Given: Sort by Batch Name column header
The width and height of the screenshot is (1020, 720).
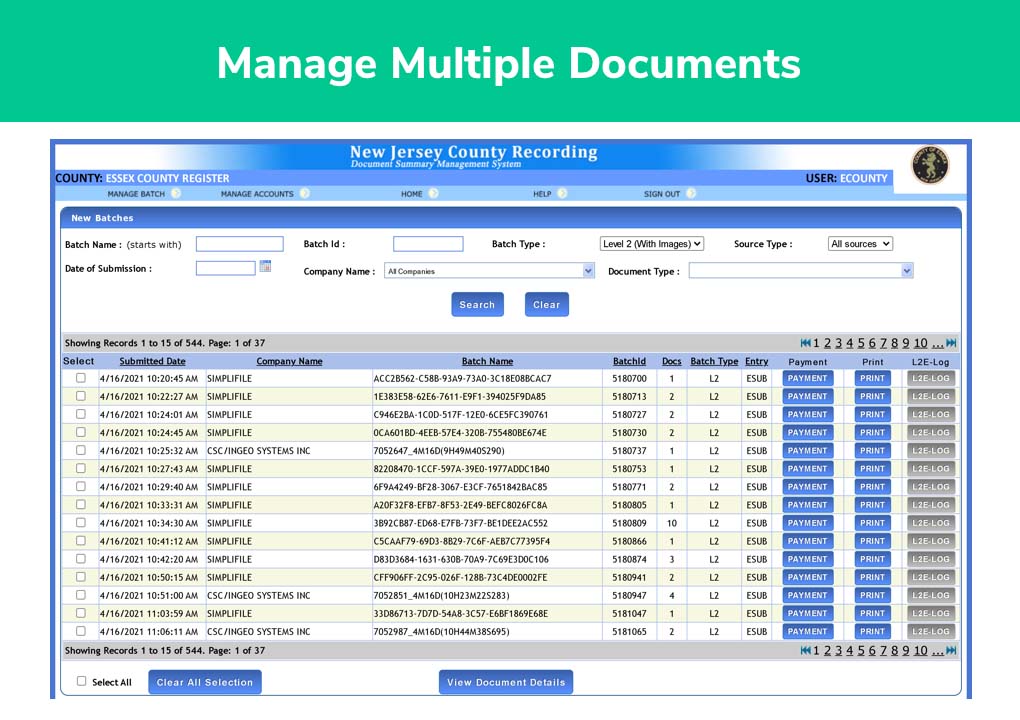Looking at the screenshot, I should click(x=487, y=361).
